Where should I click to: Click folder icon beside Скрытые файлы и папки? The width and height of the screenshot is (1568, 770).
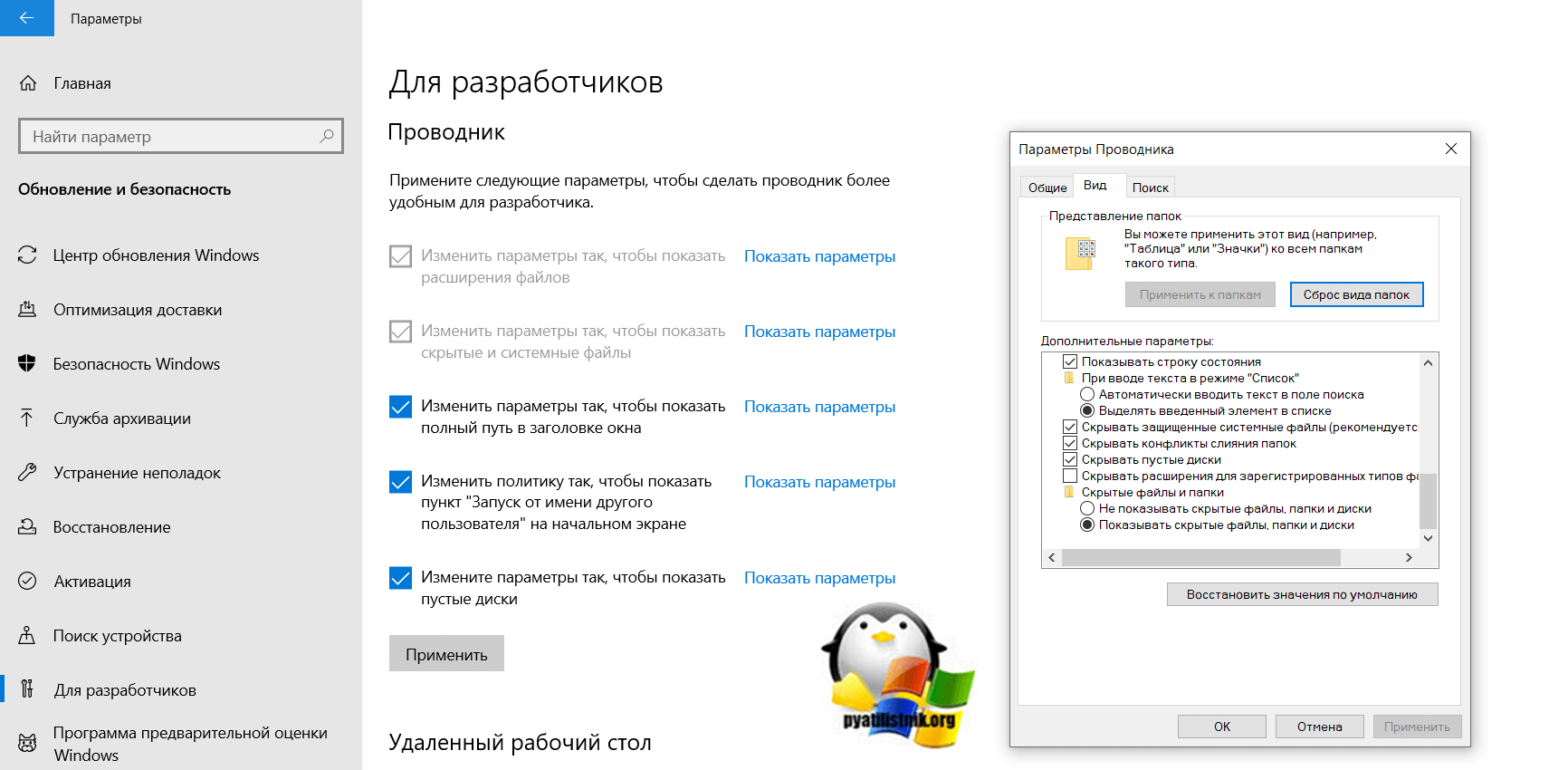1069,492
